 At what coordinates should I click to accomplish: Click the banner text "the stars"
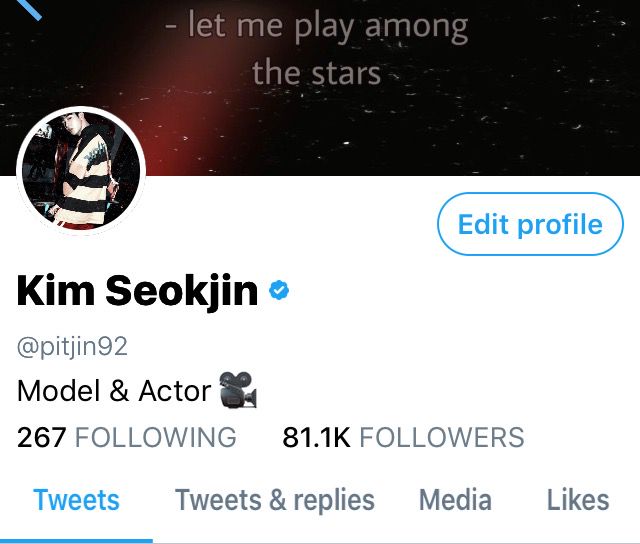point(317,73)
